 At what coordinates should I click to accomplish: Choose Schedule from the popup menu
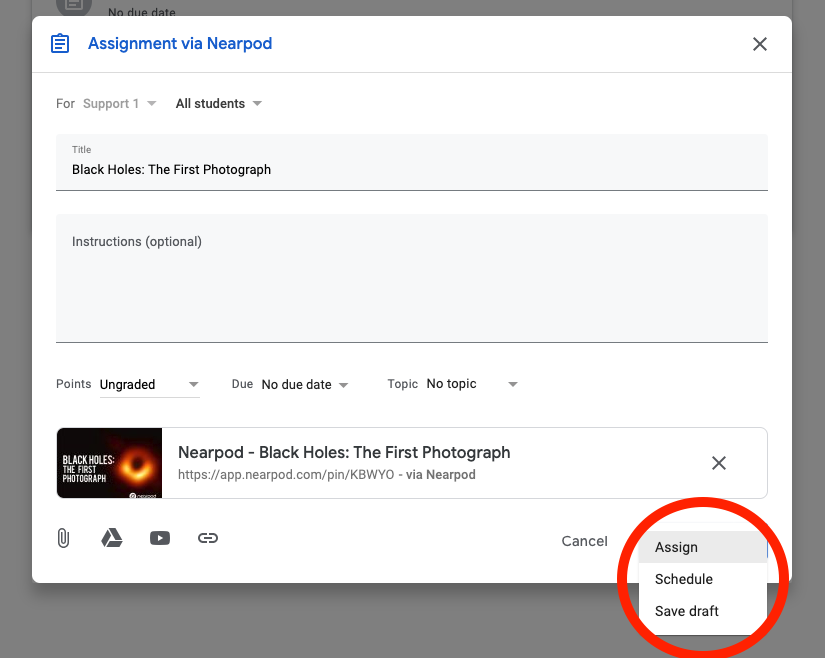tap(684, 579)
